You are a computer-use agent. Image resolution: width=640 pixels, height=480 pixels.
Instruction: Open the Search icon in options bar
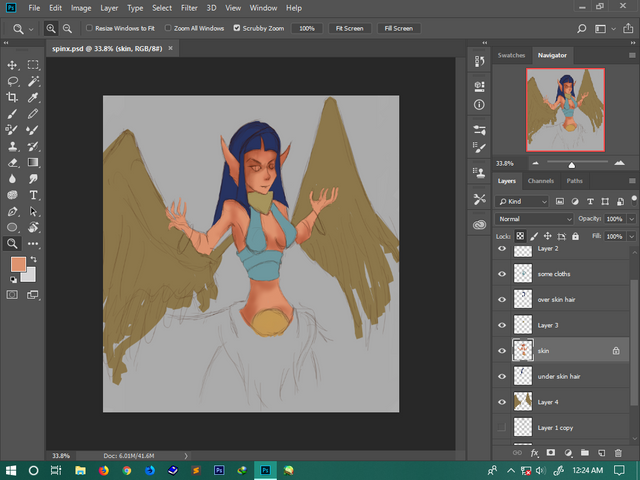point(582,29)
